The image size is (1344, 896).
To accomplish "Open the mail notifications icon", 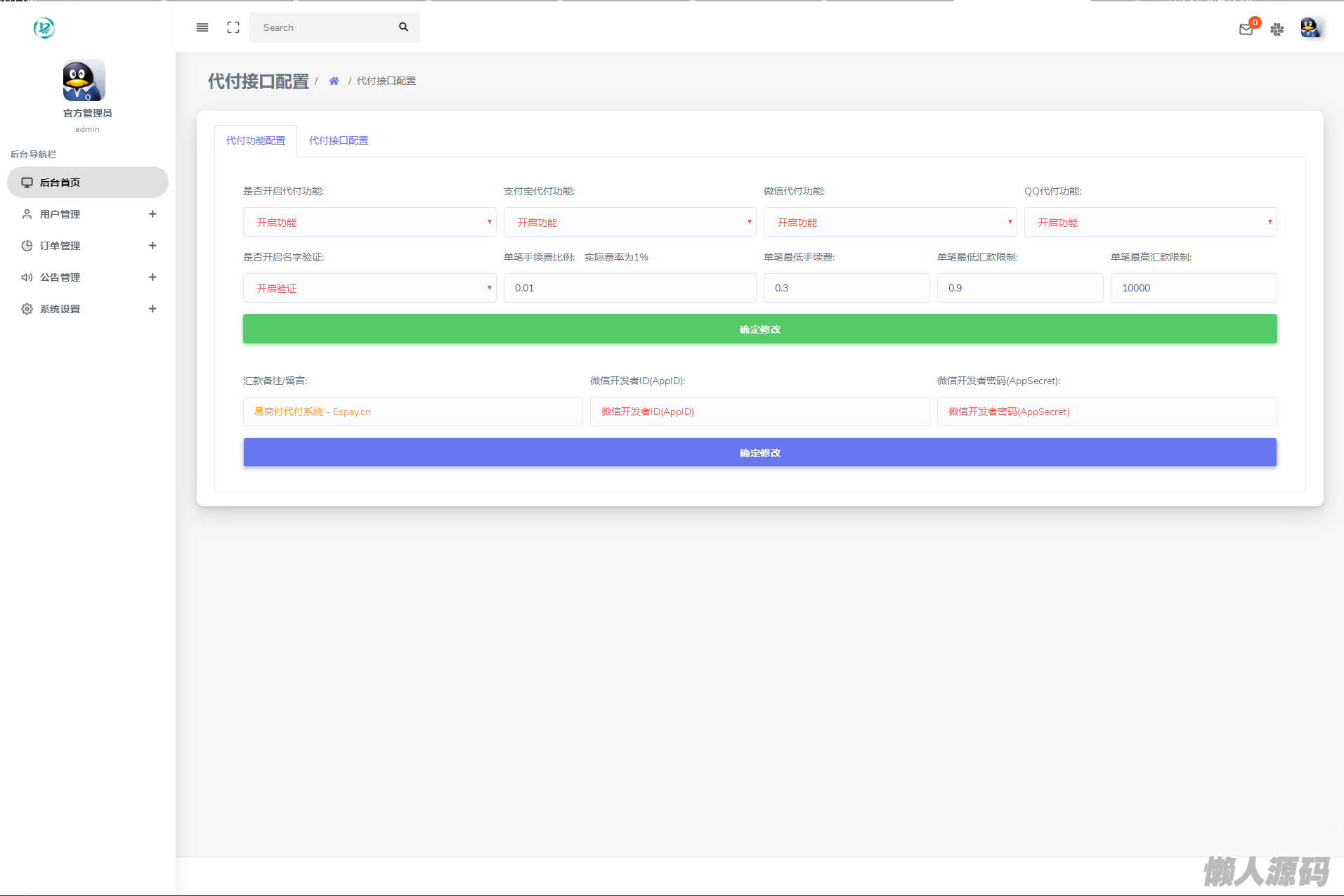I will [x=1246, y=29].
